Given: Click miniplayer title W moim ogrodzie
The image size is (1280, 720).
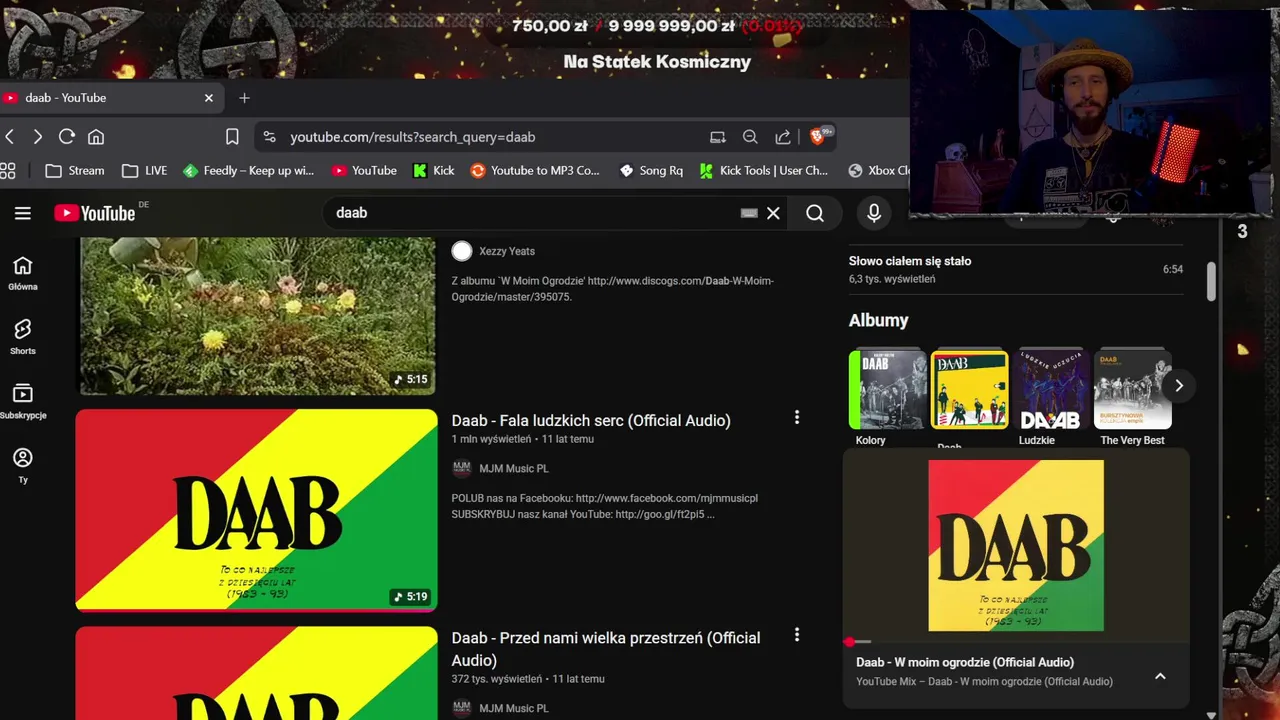Looking at the screenshot, I should 965,662.
